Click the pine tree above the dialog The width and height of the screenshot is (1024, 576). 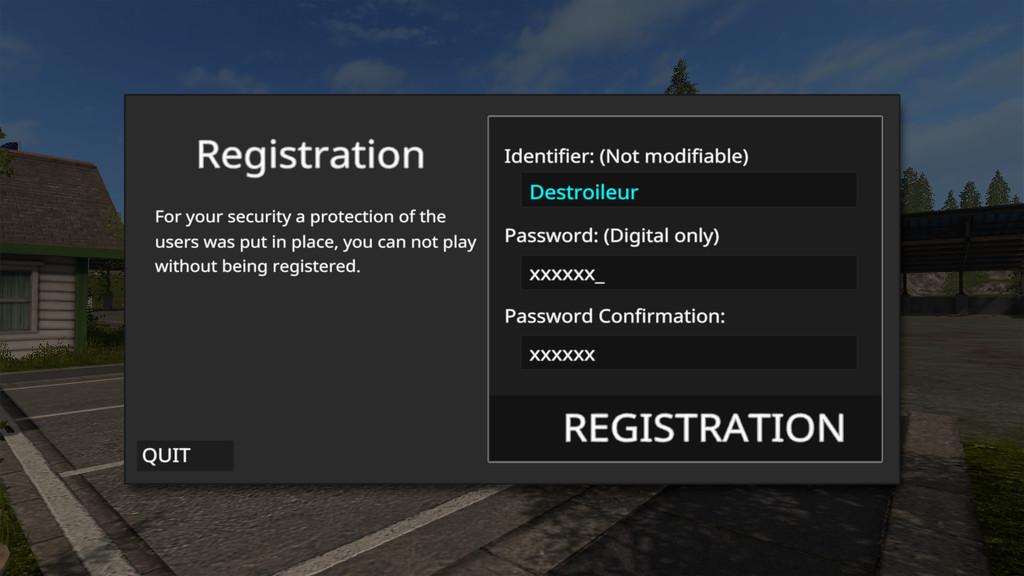(682, 76)
